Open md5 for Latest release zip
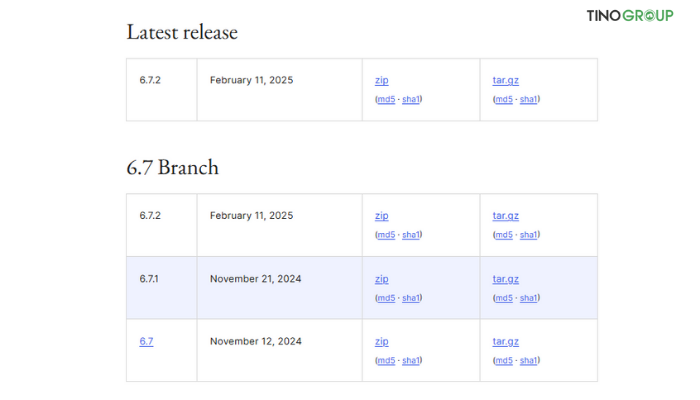700x400 pixels. (x=386, y=99)
